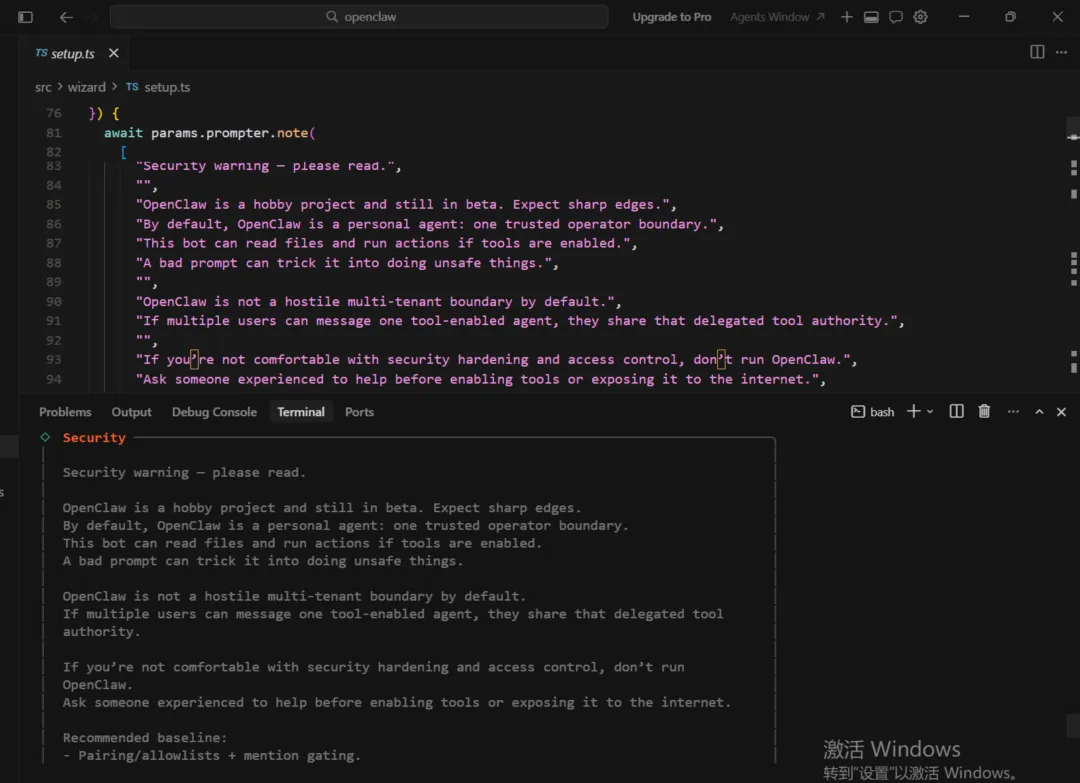Click "Recommended baseline:" in terminal output
The image size is (1080, 783).
point(145,738)
